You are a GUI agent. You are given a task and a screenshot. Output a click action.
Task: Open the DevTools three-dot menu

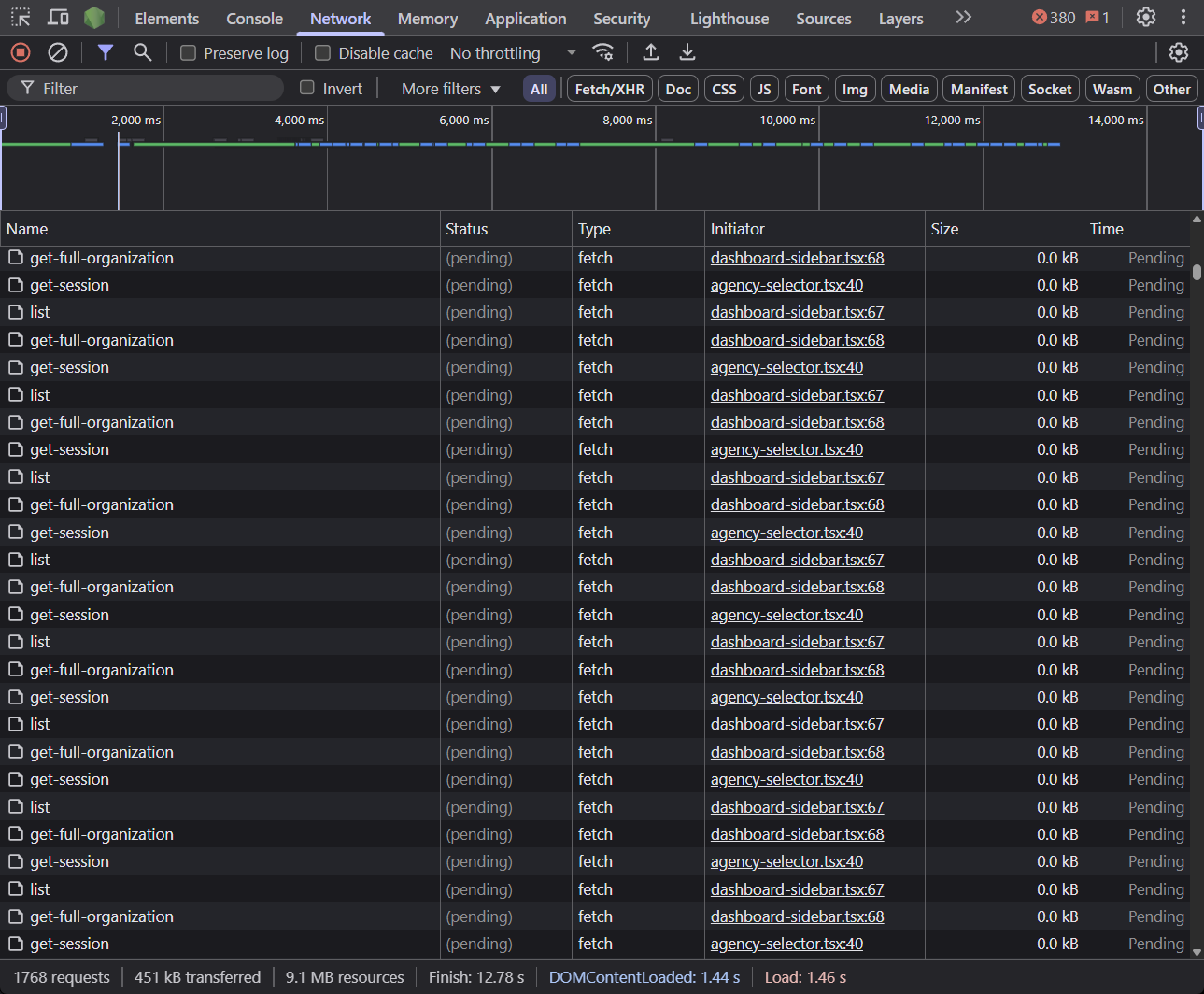point(1183,18)
